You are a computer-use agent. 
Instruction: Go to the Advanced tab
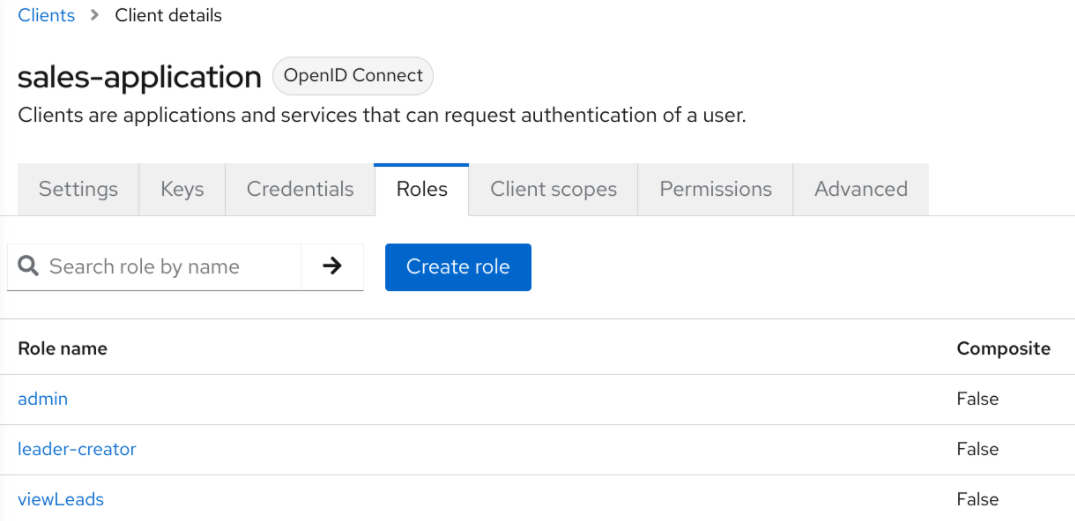[860, 189]
